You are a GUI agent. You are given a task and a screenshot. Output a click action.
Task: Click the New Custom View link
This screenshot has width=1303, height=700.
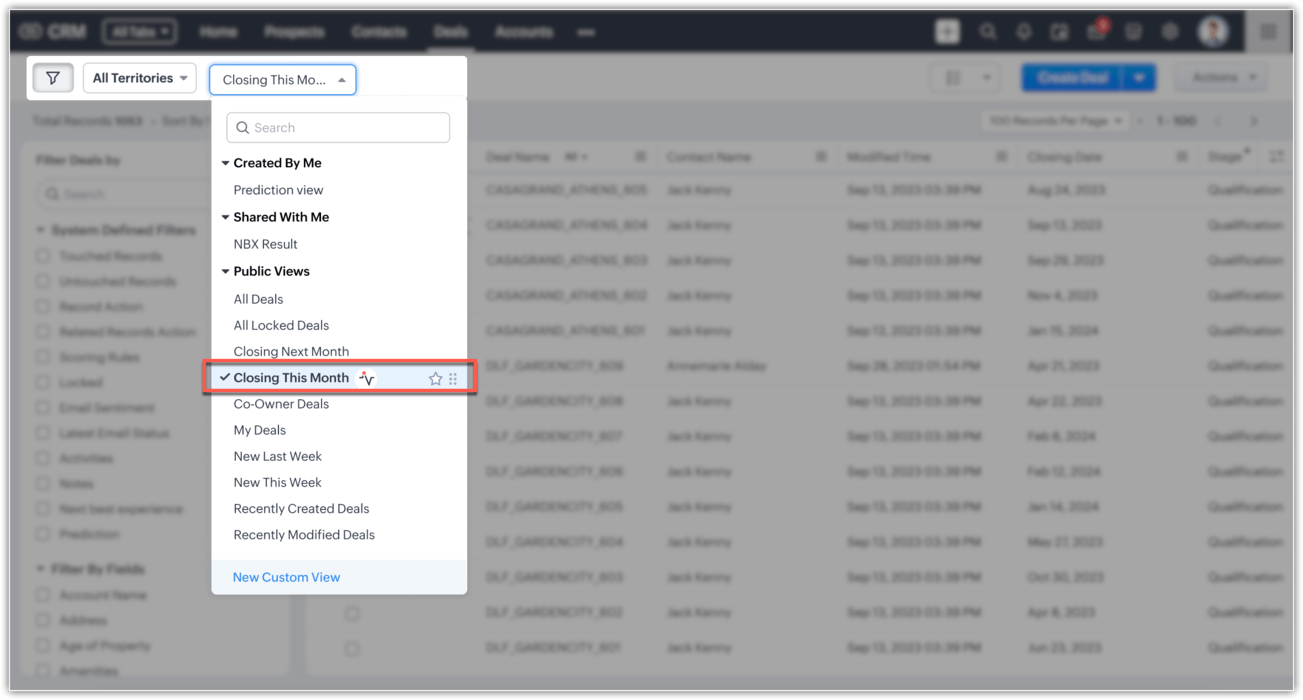[x=286, y=577]
